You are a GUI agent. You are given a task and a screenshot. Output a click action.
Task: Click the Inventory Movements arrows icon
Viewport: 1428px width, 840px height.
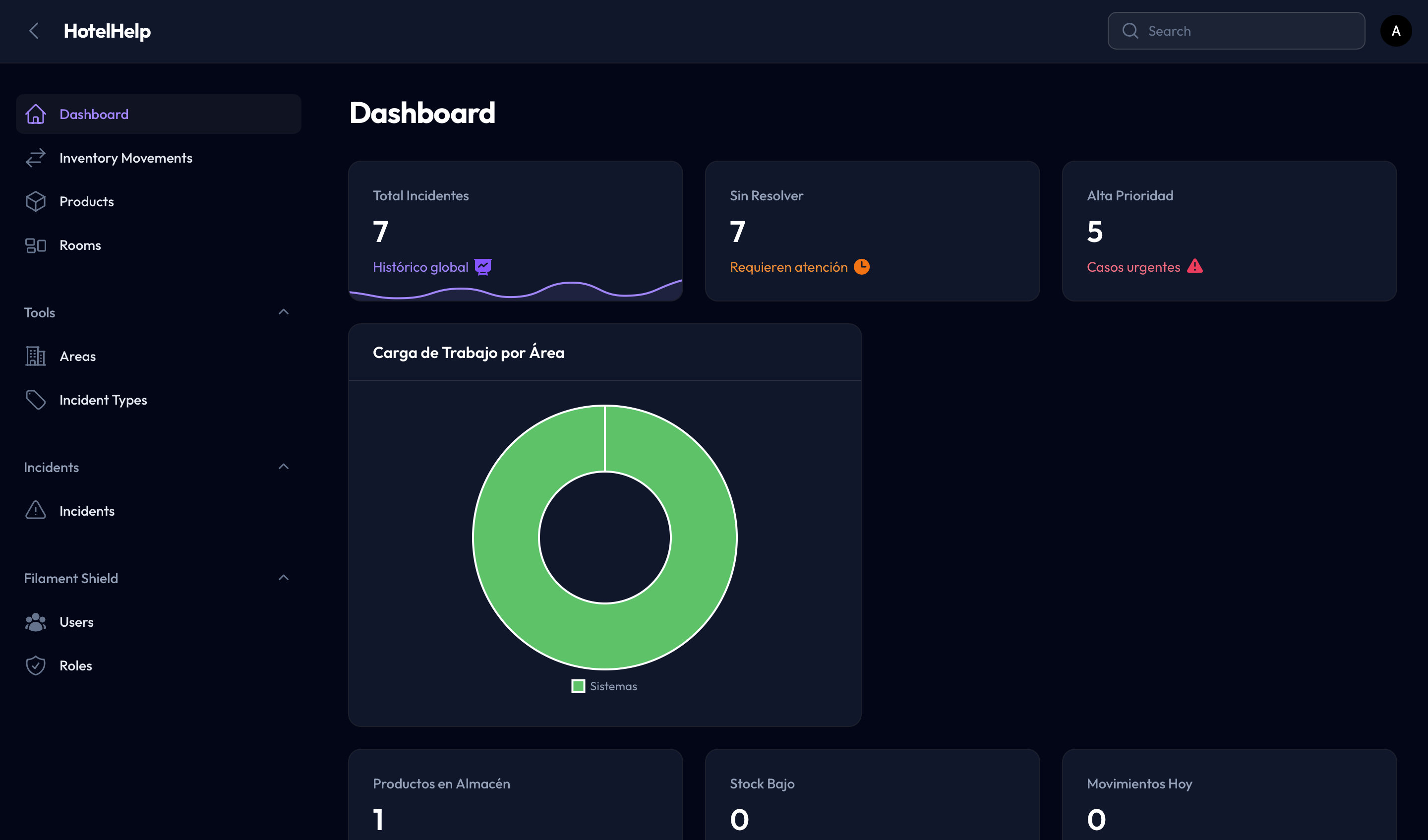[x=35, y=158]
